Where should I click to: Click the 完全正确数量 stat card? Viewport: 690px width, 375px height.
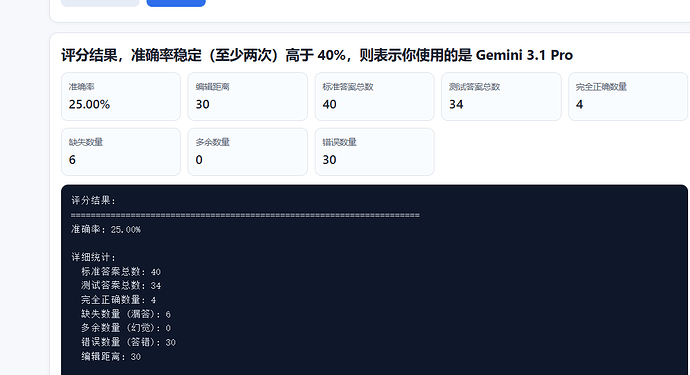[628, 96]
